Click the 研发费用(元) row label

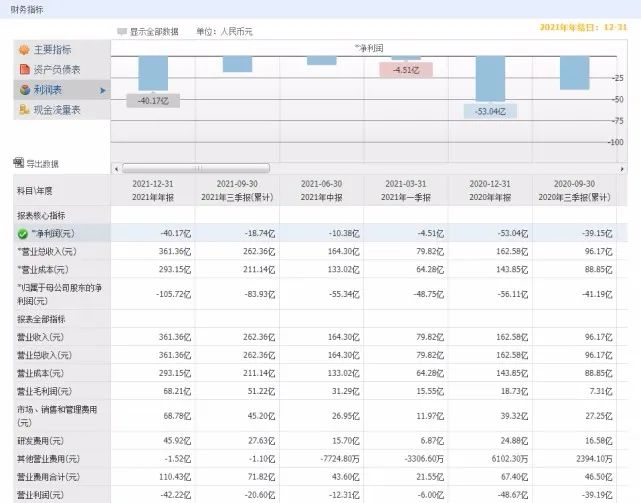coord(40,441)
